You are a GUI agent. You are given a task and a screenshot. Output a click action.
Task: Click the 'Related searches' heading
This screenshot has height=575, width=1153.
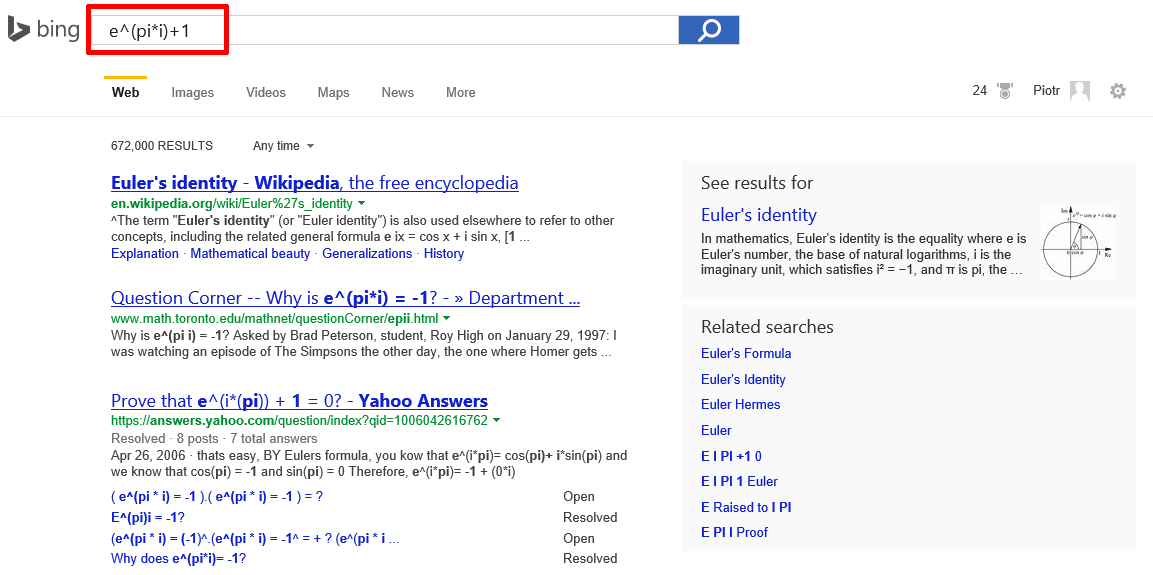tap(768, 326)
